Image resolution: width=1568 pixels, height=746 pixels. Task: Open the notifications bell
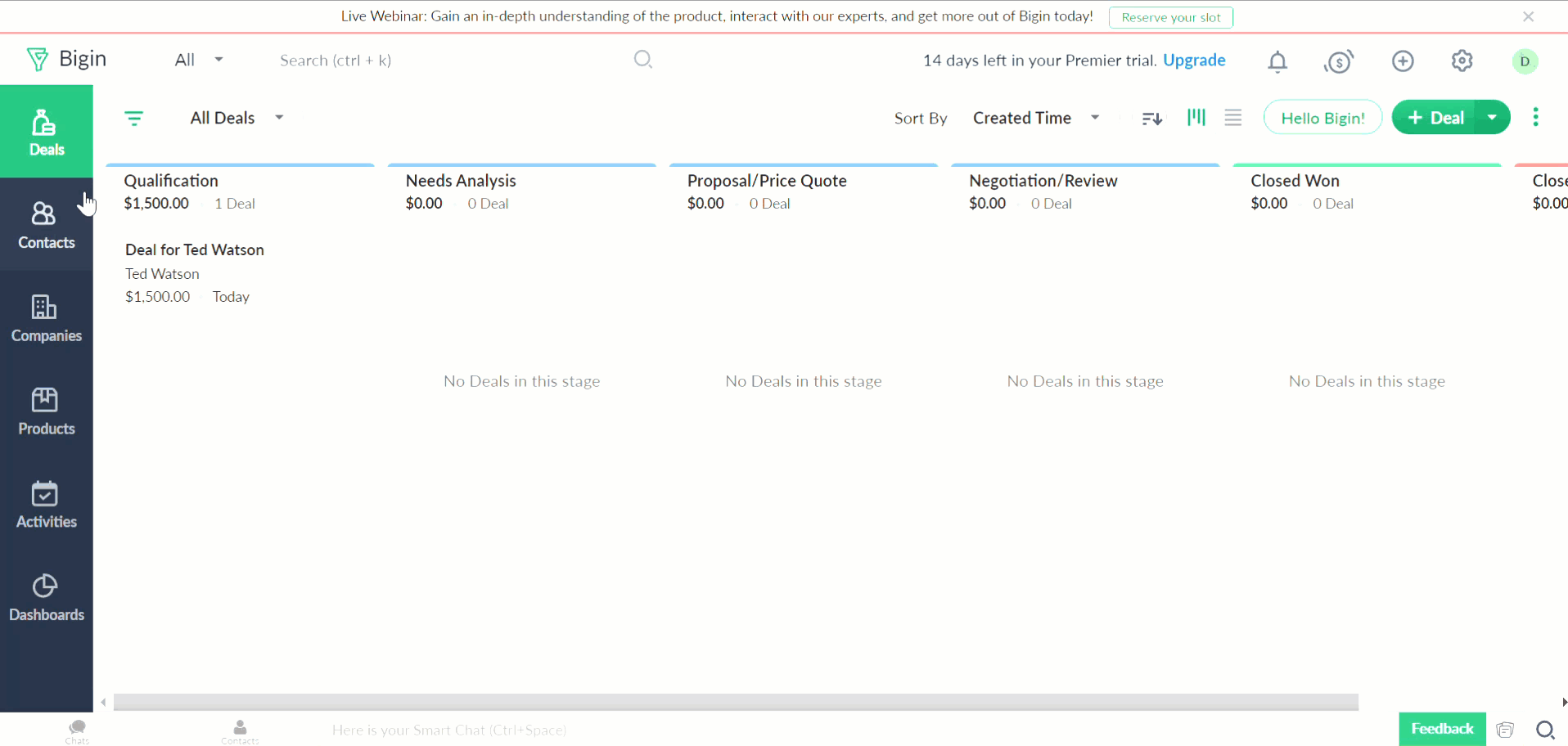tap(1277, 61)
